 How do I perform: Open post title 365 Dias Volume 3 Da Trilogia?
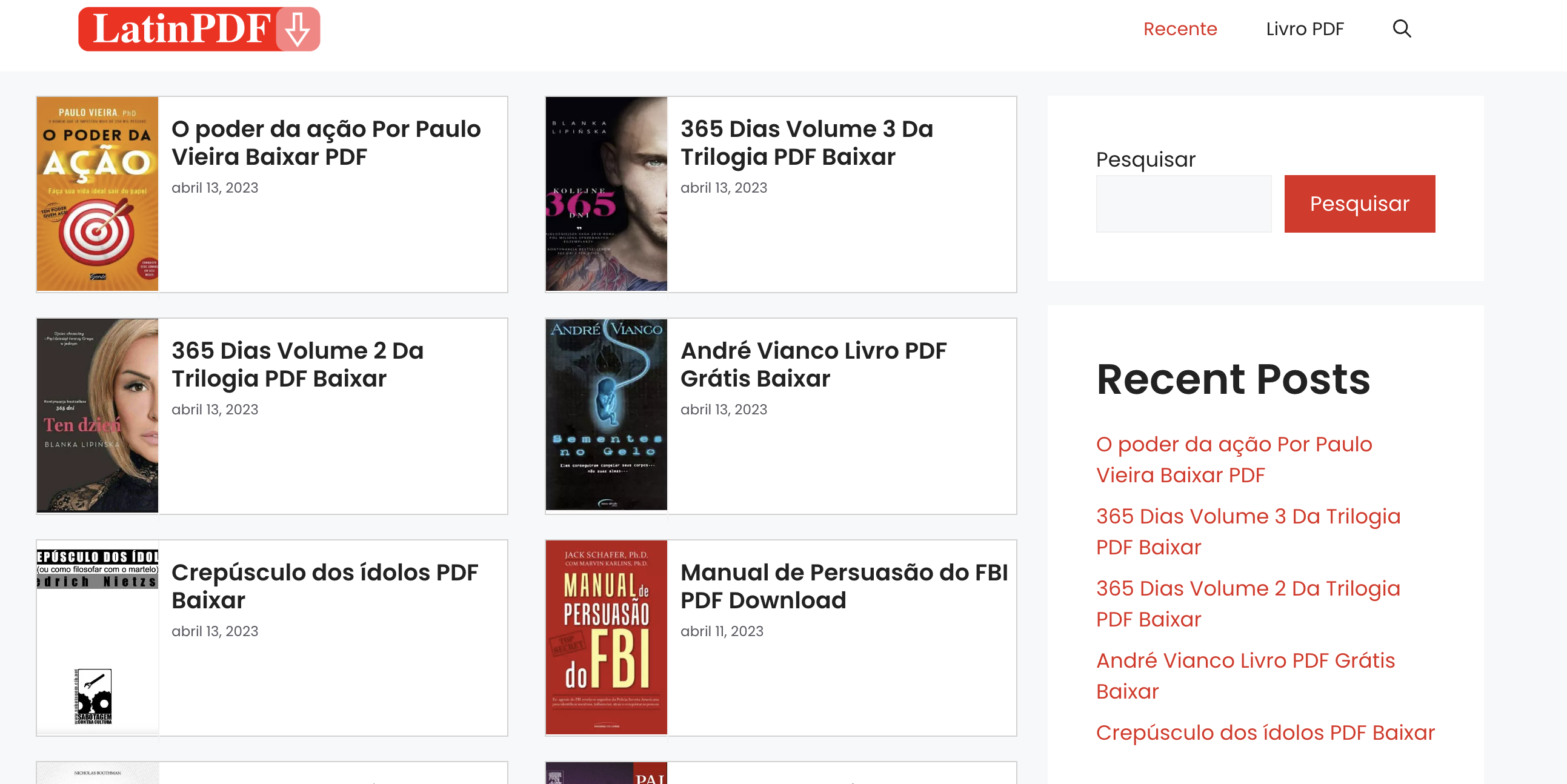pyautogui.click(x=806, y=143)
